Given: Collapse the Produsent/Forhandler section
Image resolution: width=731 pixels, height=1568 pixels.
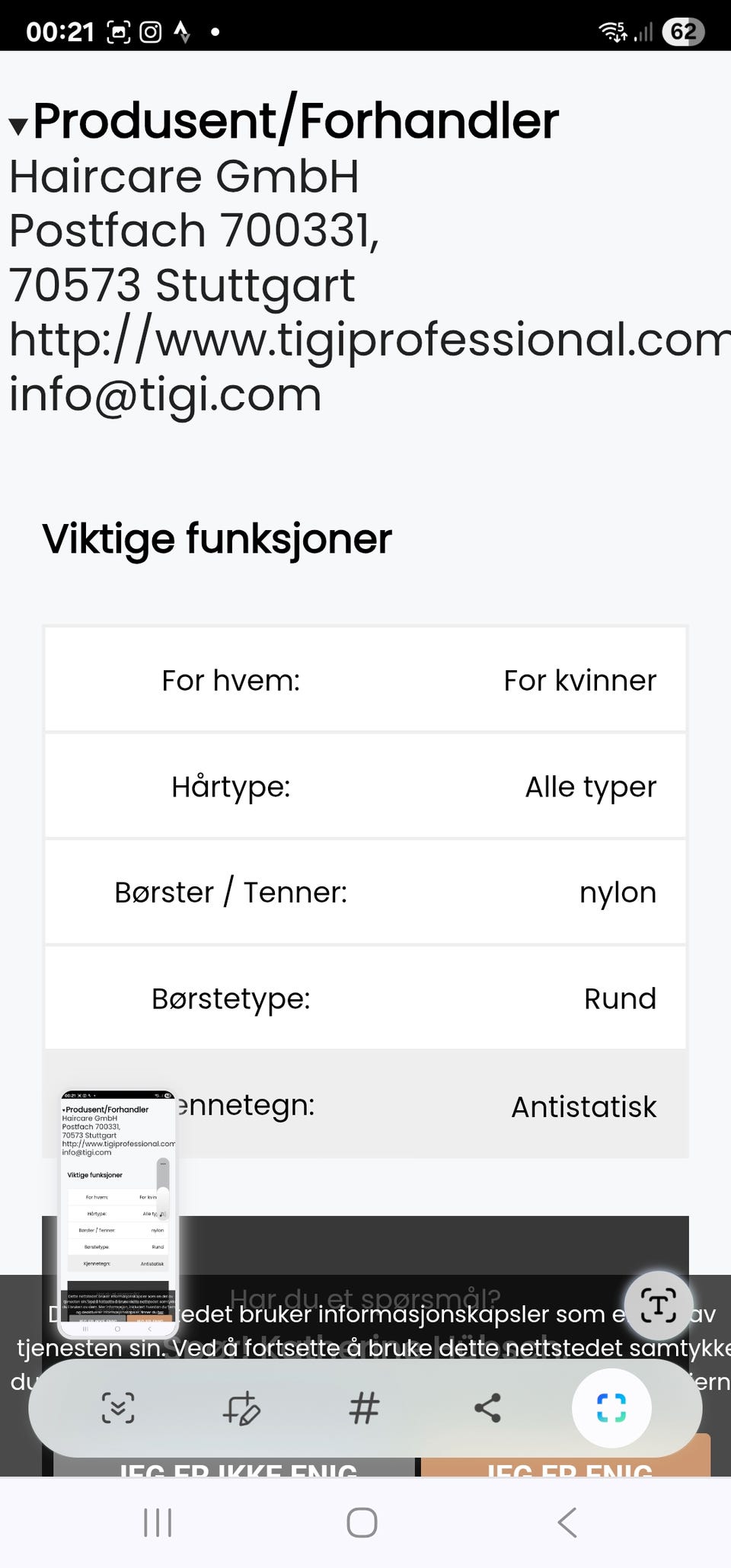Looking at the screenshot, I should (18, 126).
